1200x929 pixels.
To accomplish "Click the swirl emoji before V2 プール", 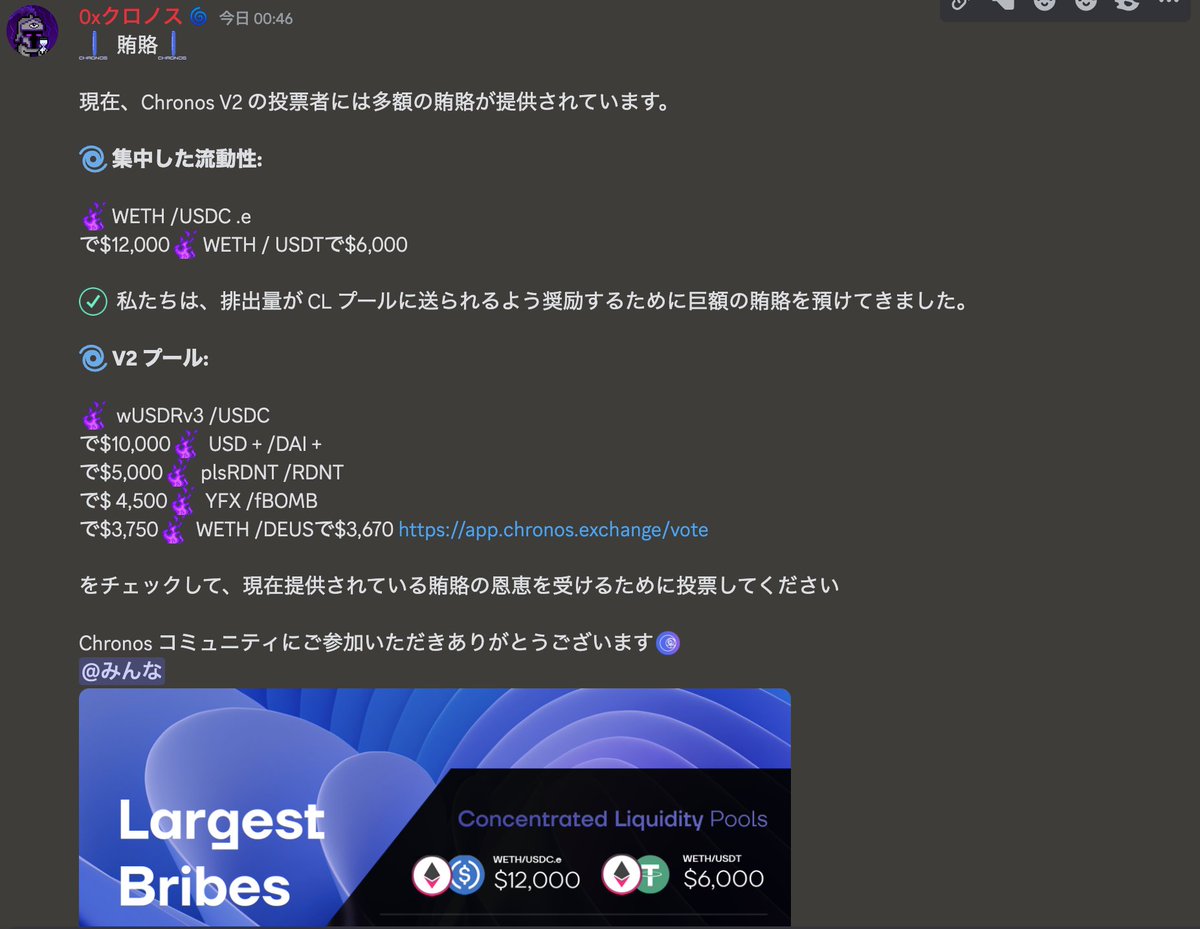I will click(93, 358).
